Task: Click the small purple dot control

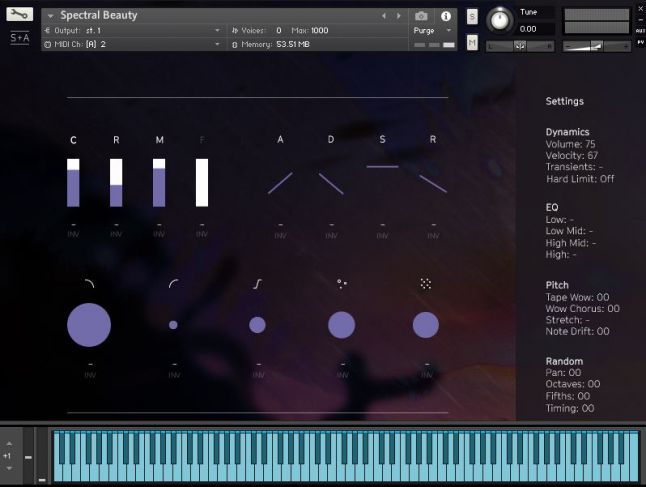Action: [x=173, y=325]
